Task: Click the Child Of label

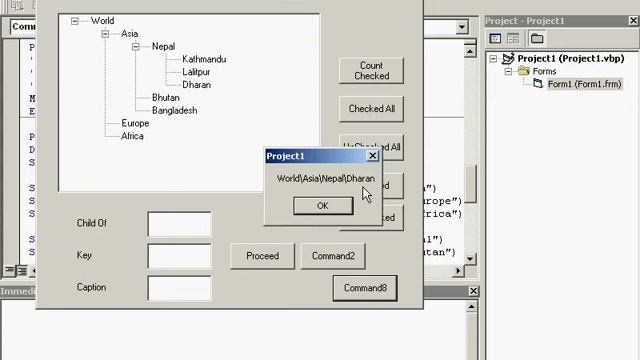Action: coord(91,223)
